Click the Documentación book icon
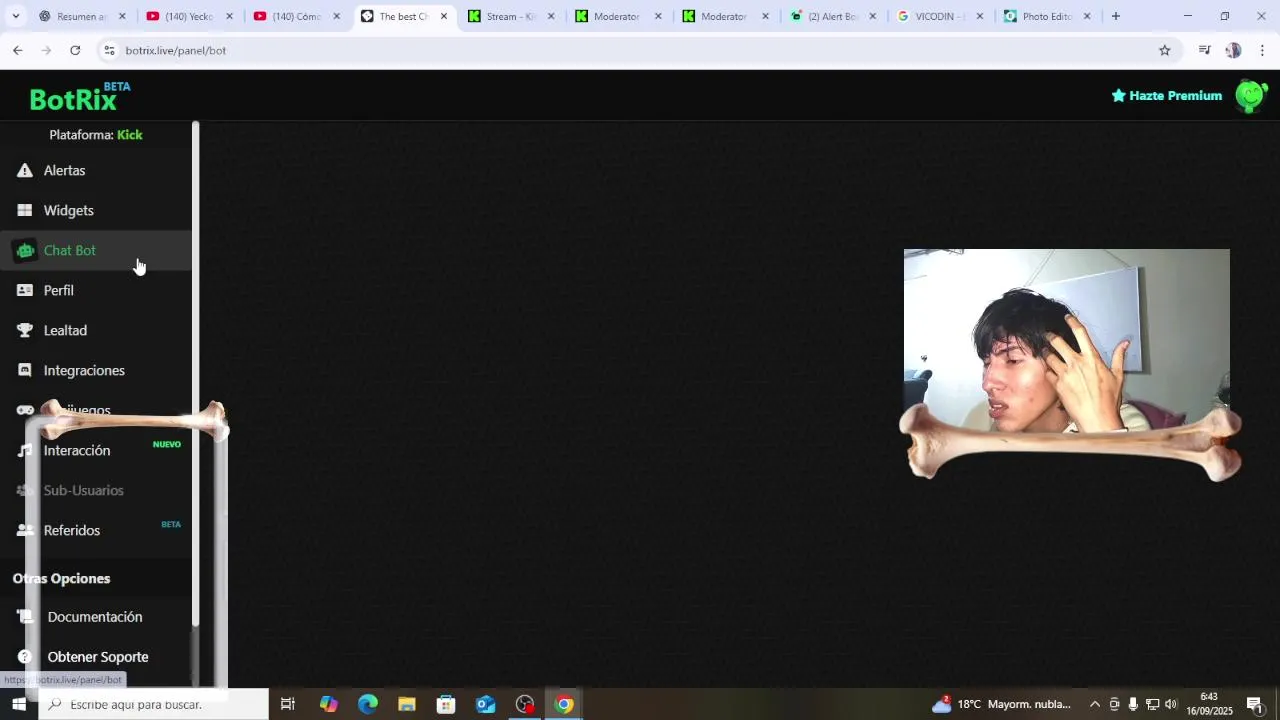 pyautogui.click(x=25, y=617)
